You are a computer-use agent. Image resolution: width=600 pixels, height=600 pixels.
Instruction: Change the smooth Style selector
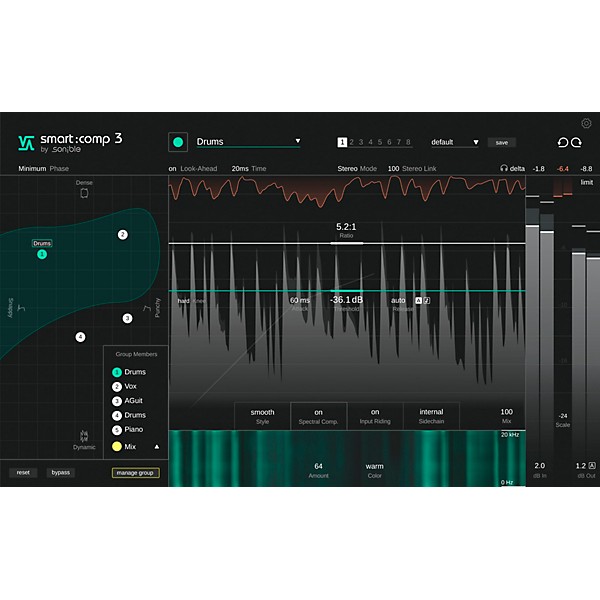262,416
